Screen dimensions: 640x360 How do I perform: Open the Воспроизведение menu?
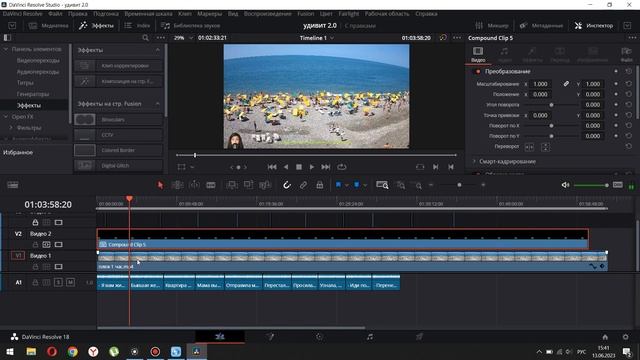[x=268, y=13]
